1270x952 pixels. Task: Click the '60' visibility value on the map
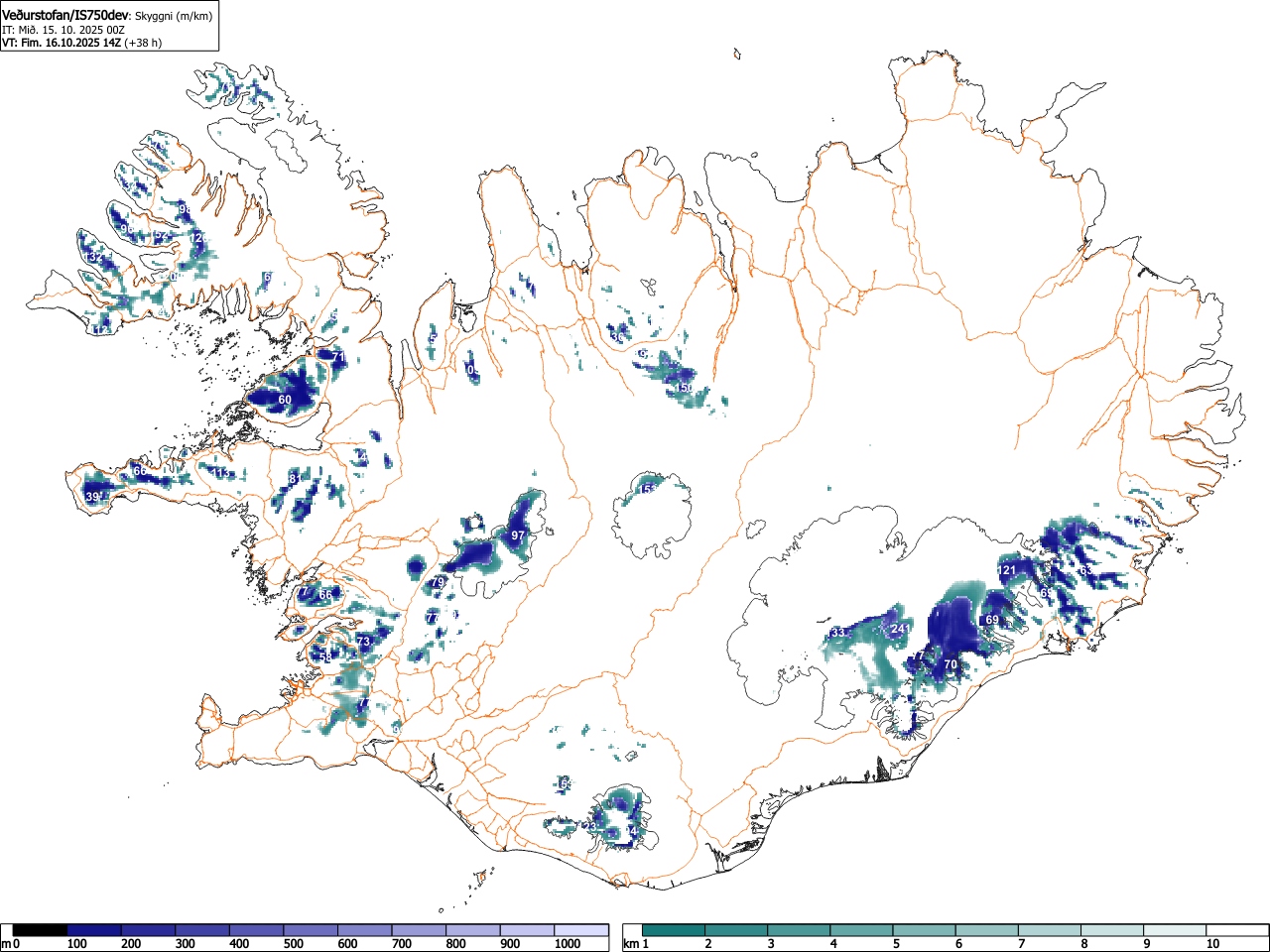pyautogui.click(x=285, y=400)
